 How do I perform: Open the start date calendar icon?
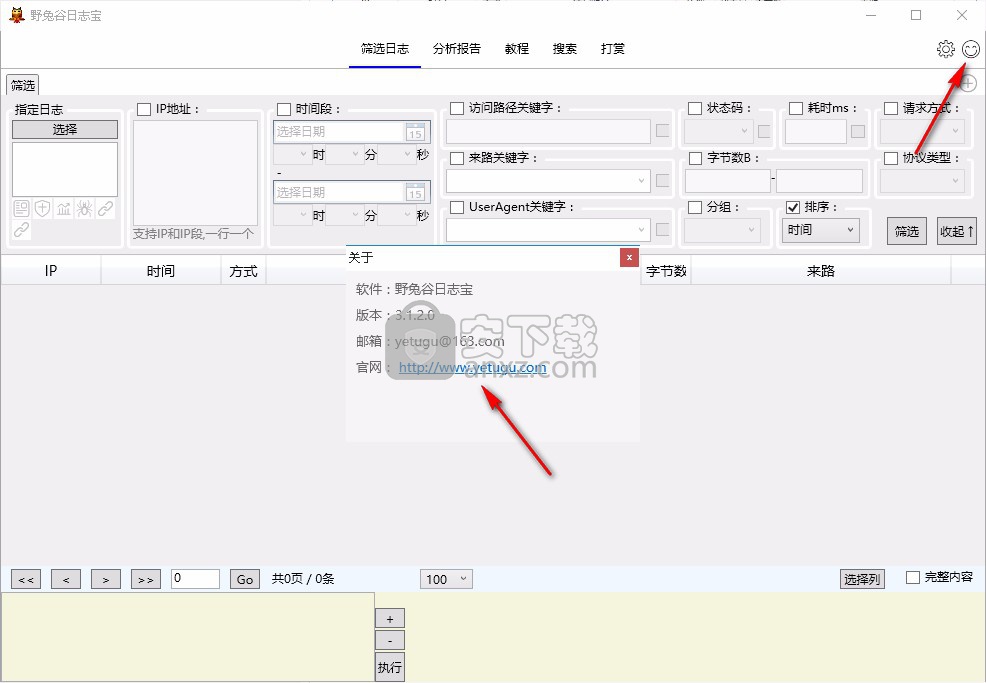click(x=415, y=131)
